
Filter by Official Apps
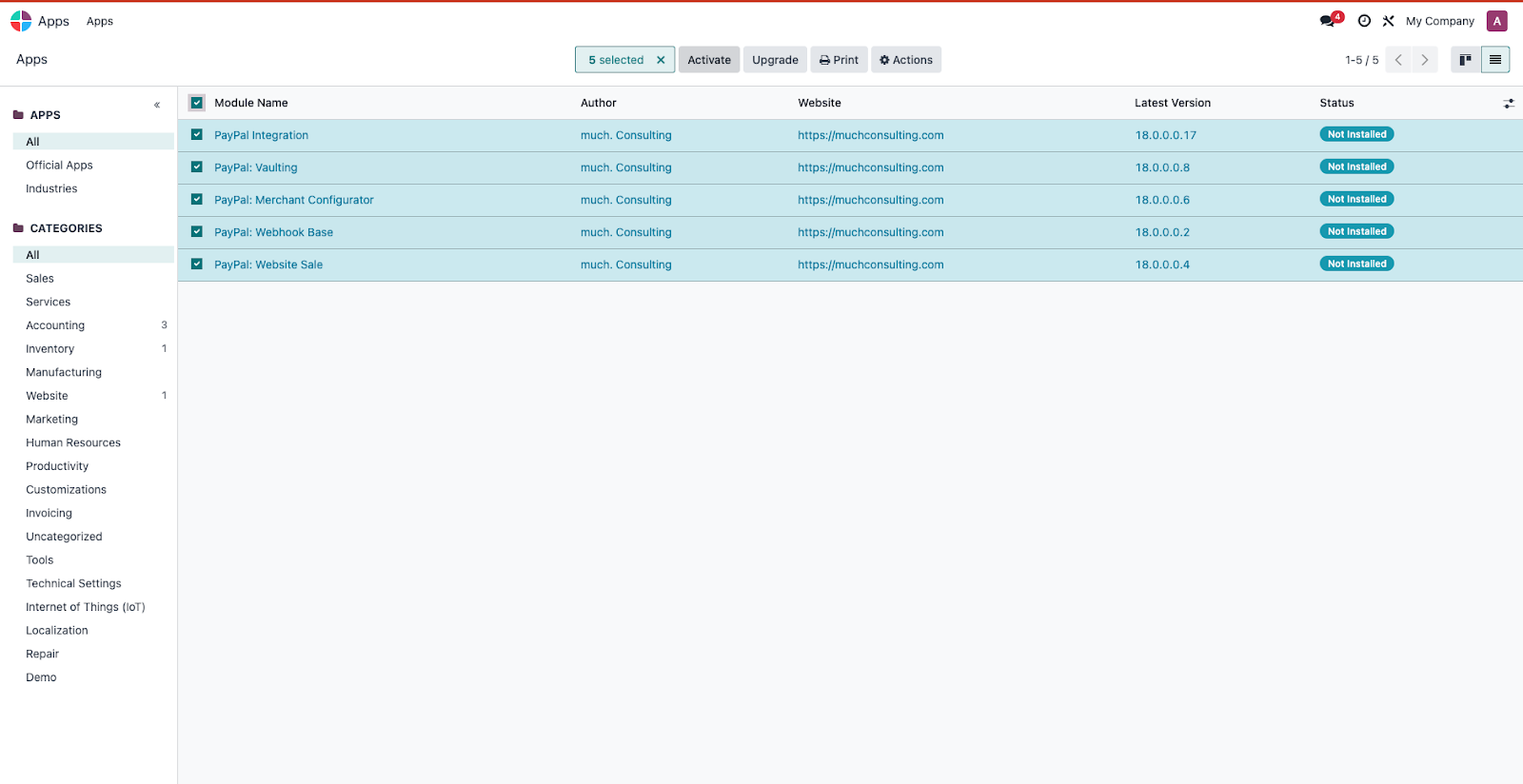93,166
